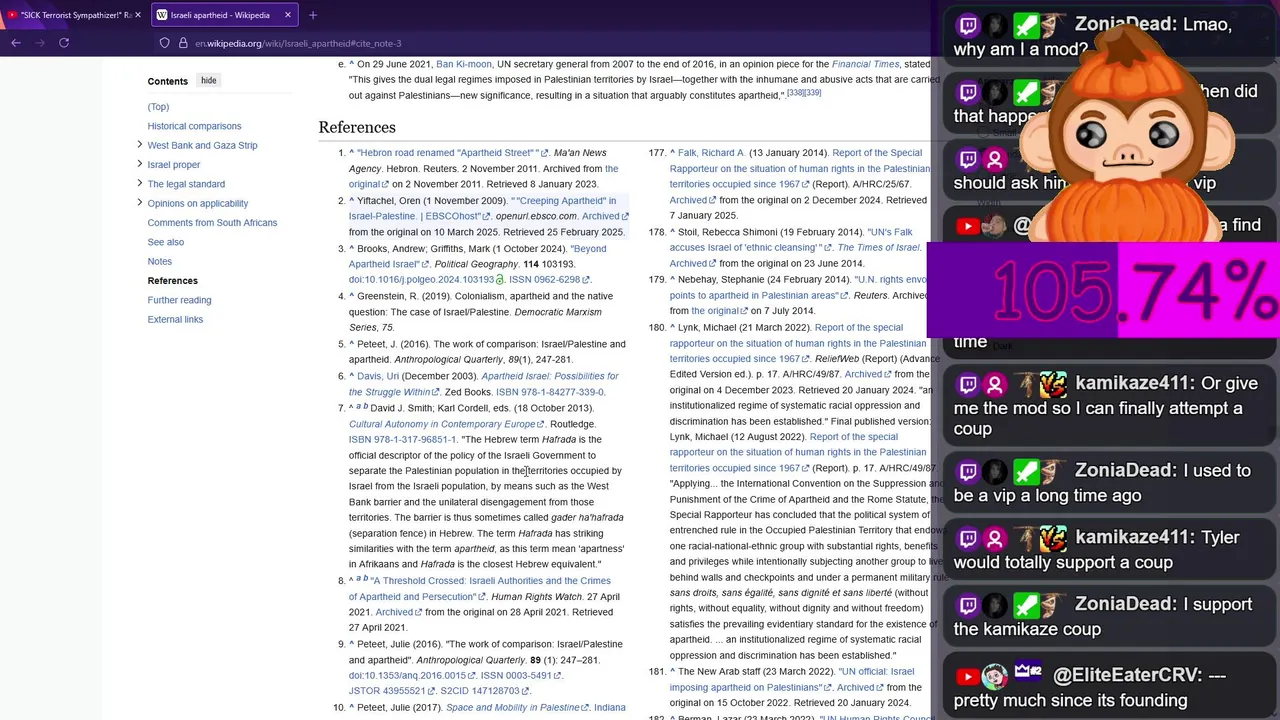Hide the Contents sidebar
1280x720 pixels.
(x=208, y=80)
